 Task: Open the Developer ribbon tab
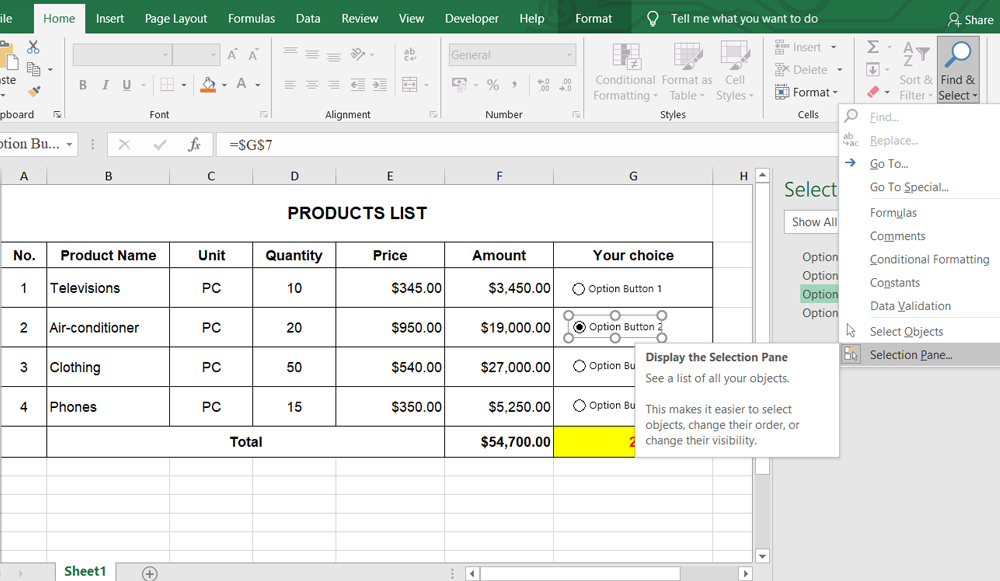pos(472,18)
